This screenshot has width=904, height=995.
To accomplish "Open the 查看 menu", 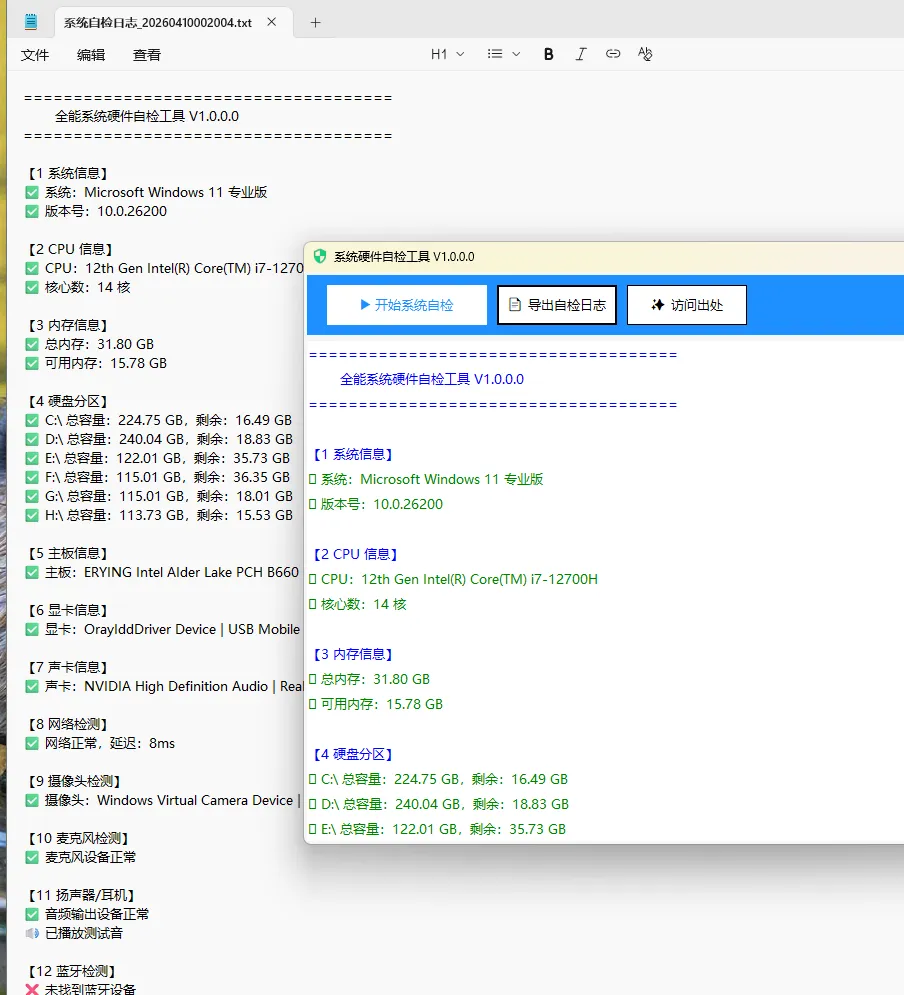I will tap(147, 55).
